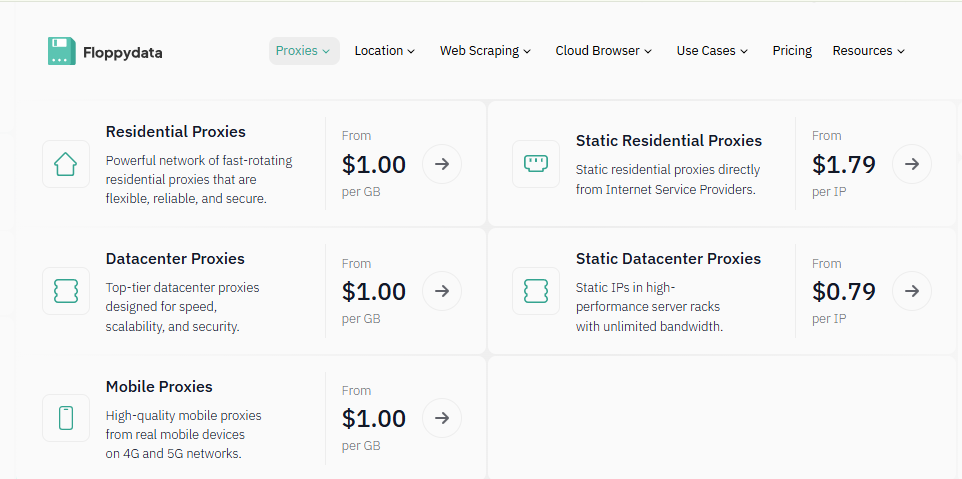This screenshot has height=479, width=962.
Task: Click the Floppydata floppy disk logo icon
Action: point(61,51)
